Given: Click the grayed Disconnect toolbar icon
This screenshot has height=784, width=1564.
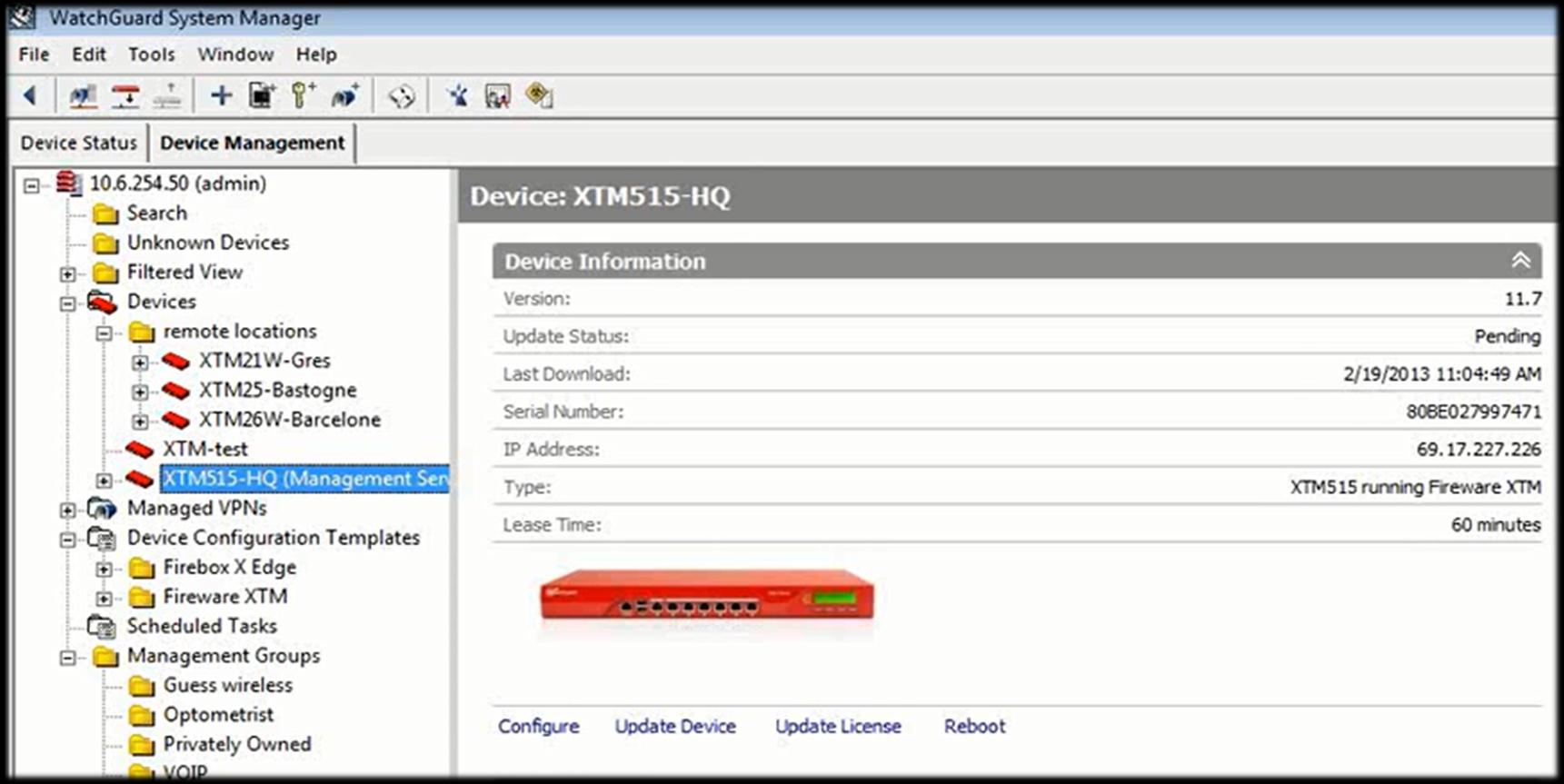Looking at the screenshot, I should pos(168,95).
